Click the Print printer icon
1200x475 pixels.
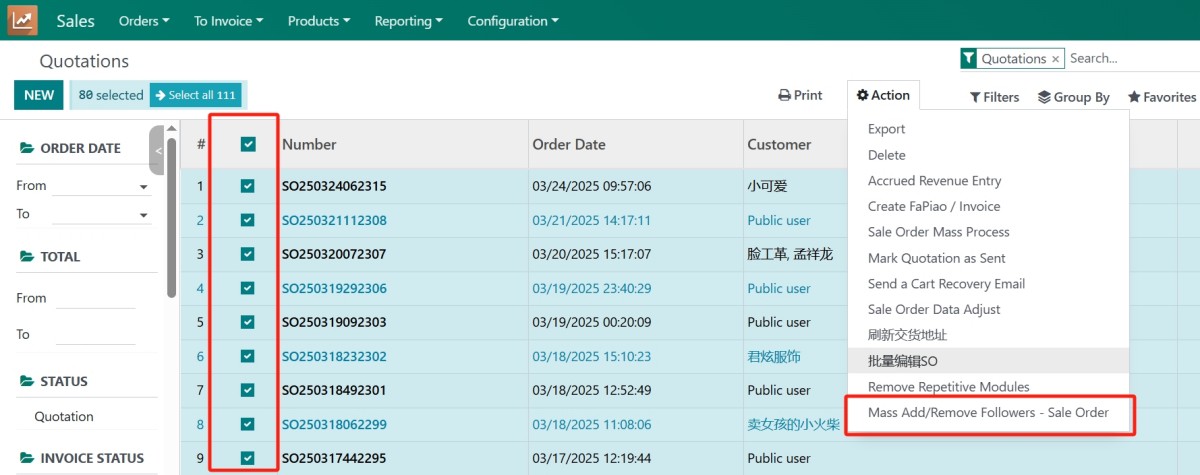pos(785,96)
